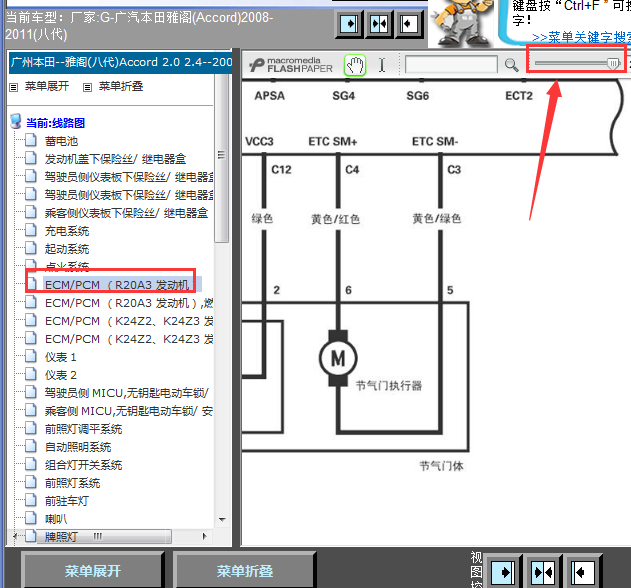Open the 前照灯调平系统 diagram

83,429
